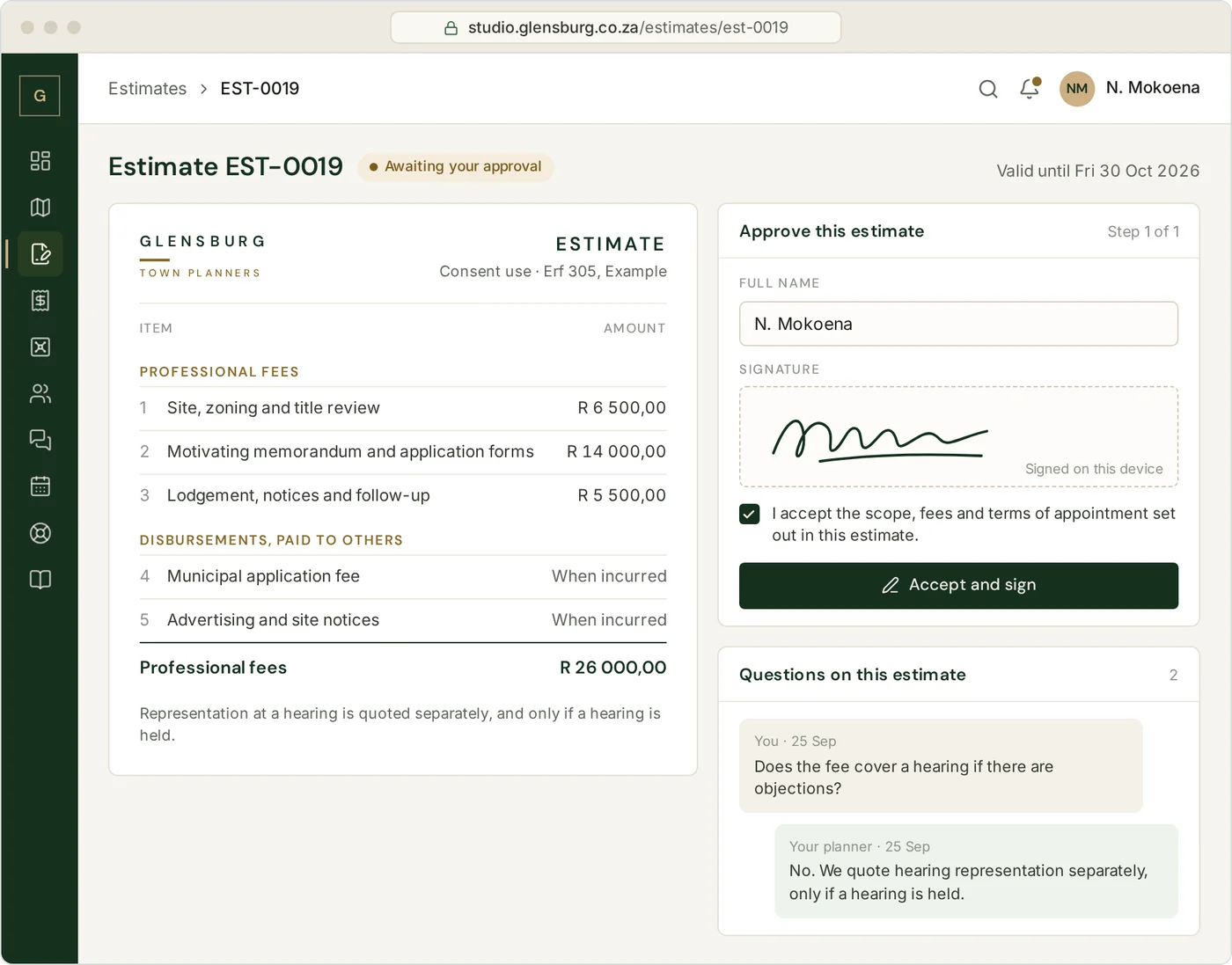Go to Estimates breadcrumb link
This screenshot has width=1232, height=965.
[147, 89]
